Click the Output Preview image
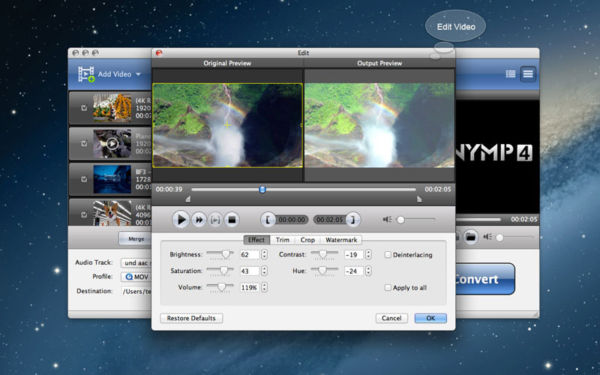This screenshot has height=375, width=600. pyautogui.click(x=379, y=125)
